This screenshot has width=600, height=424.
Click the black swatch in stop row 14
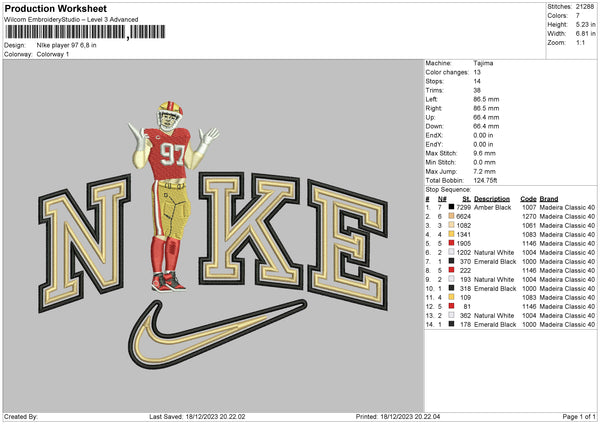[x=452, y=324]
